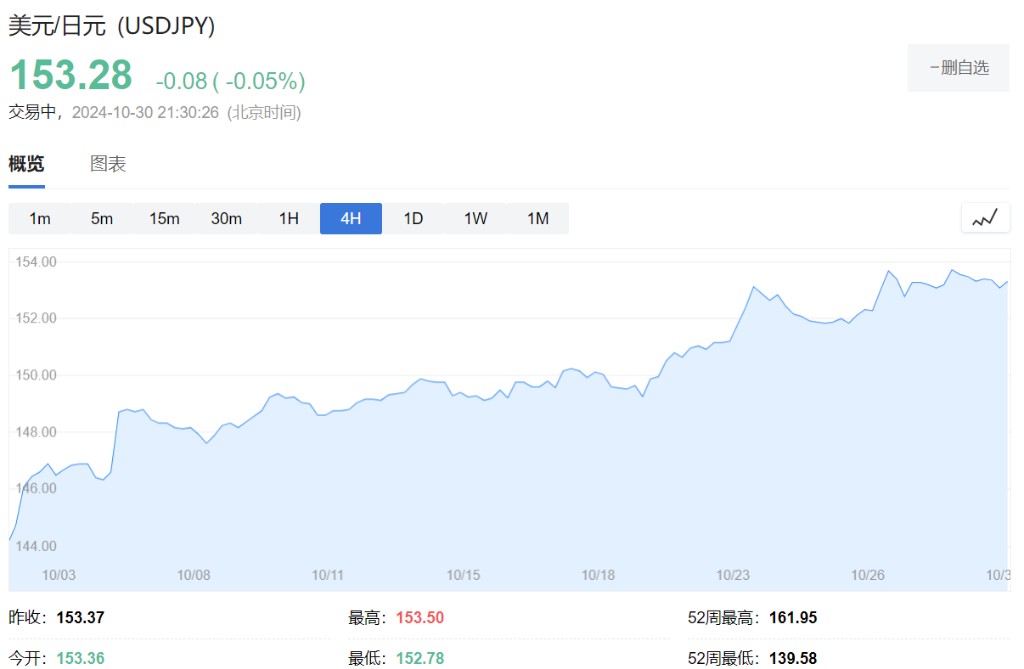Switch to the 1D daily chart
1024x669 pixels.
pyautogui.click(x=413, y=219)
